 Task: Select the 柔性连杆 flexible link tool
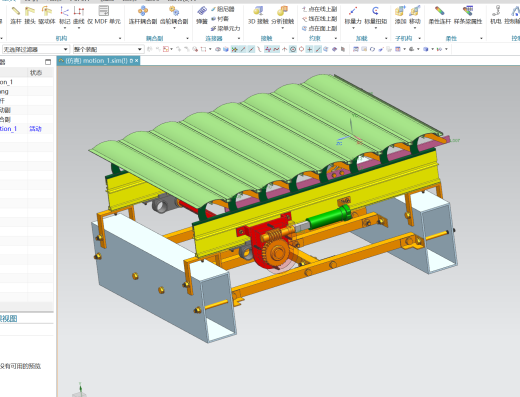(439, 15)
